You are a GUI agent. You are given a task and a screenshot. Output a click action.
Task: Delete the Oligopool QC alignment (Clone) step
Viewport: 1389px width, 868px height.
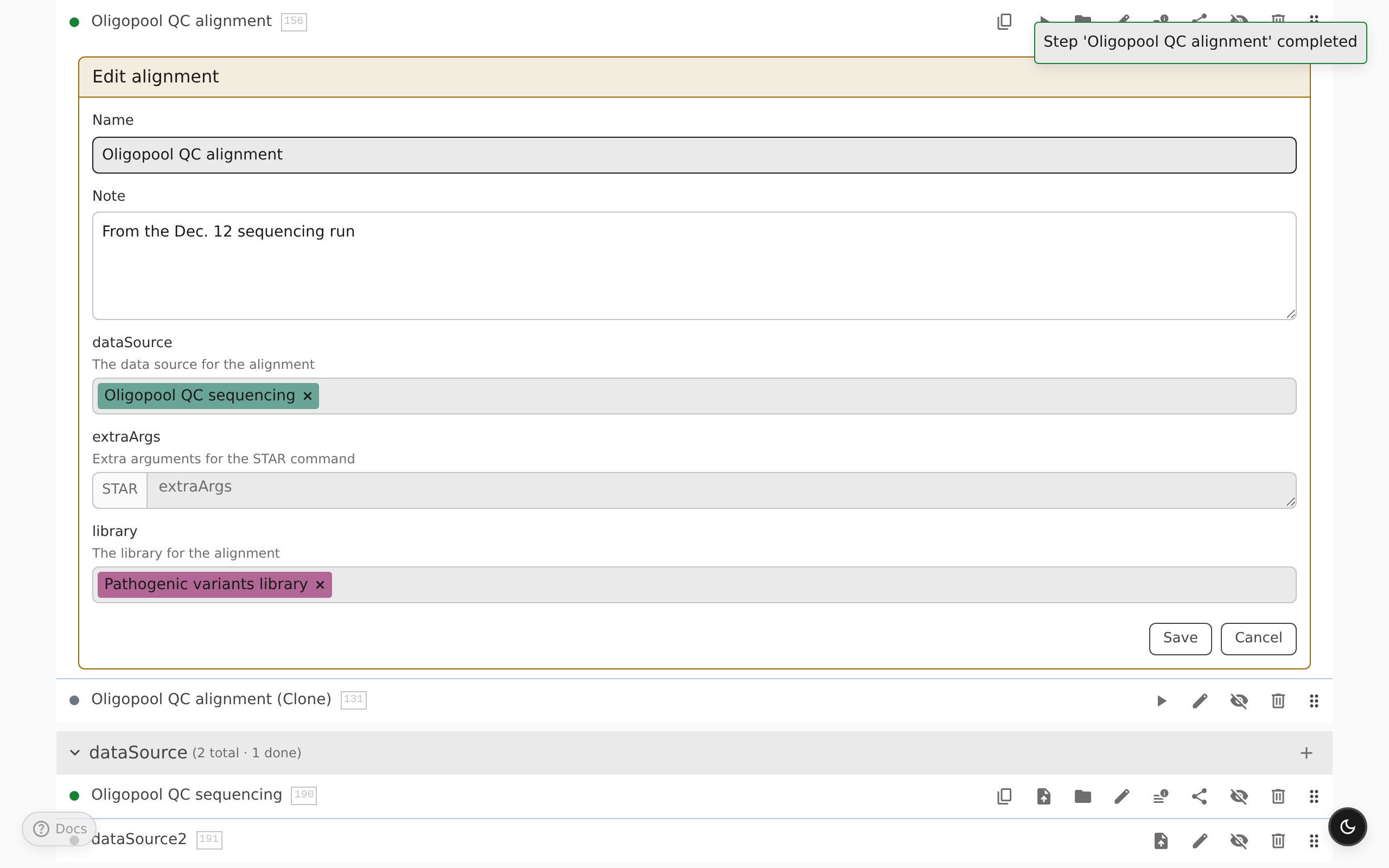coord(1278,700)
